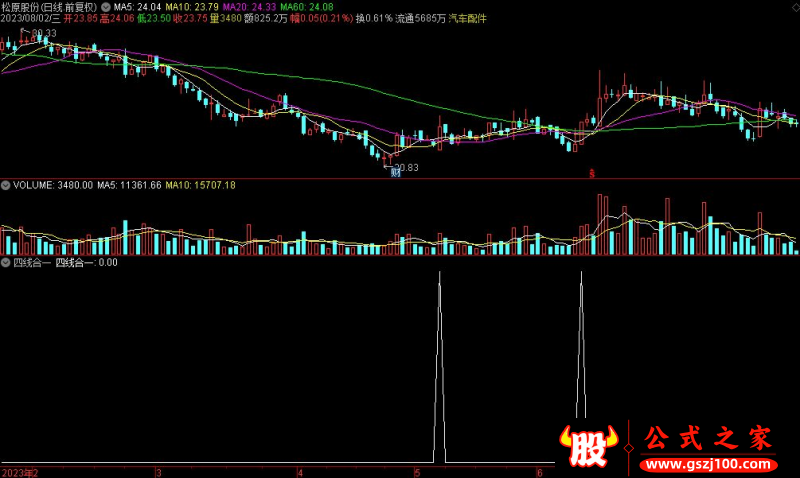The image size is (800, 478).
Task: Open the dropdown circle beside 松原股份 title
Action: 106,7
